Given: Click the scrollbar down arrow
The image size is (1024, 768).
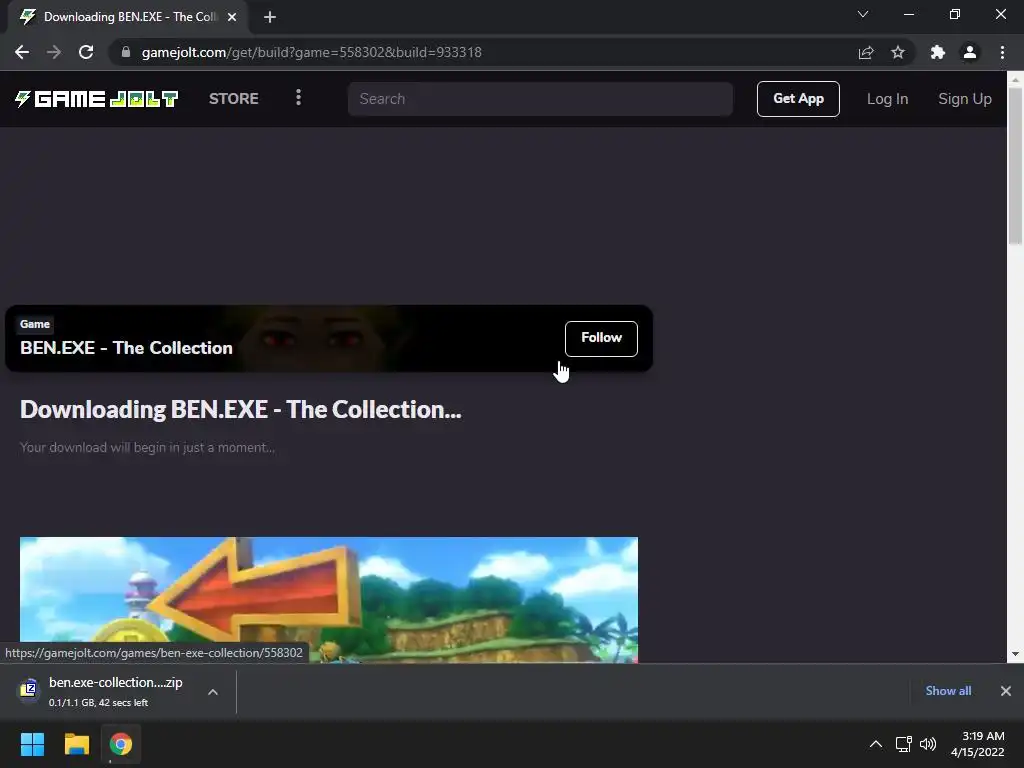Looking at the screenshot, I should point(1015,654).
